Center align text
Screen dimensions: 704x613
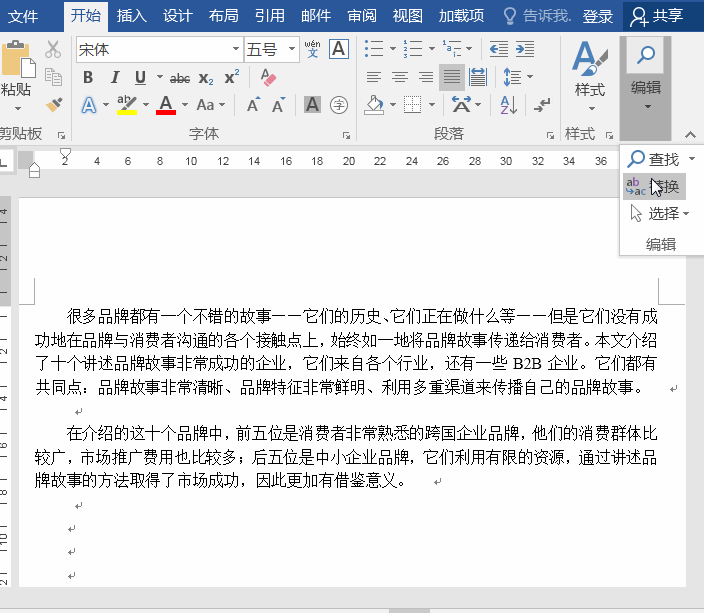(x=400, y=77)
